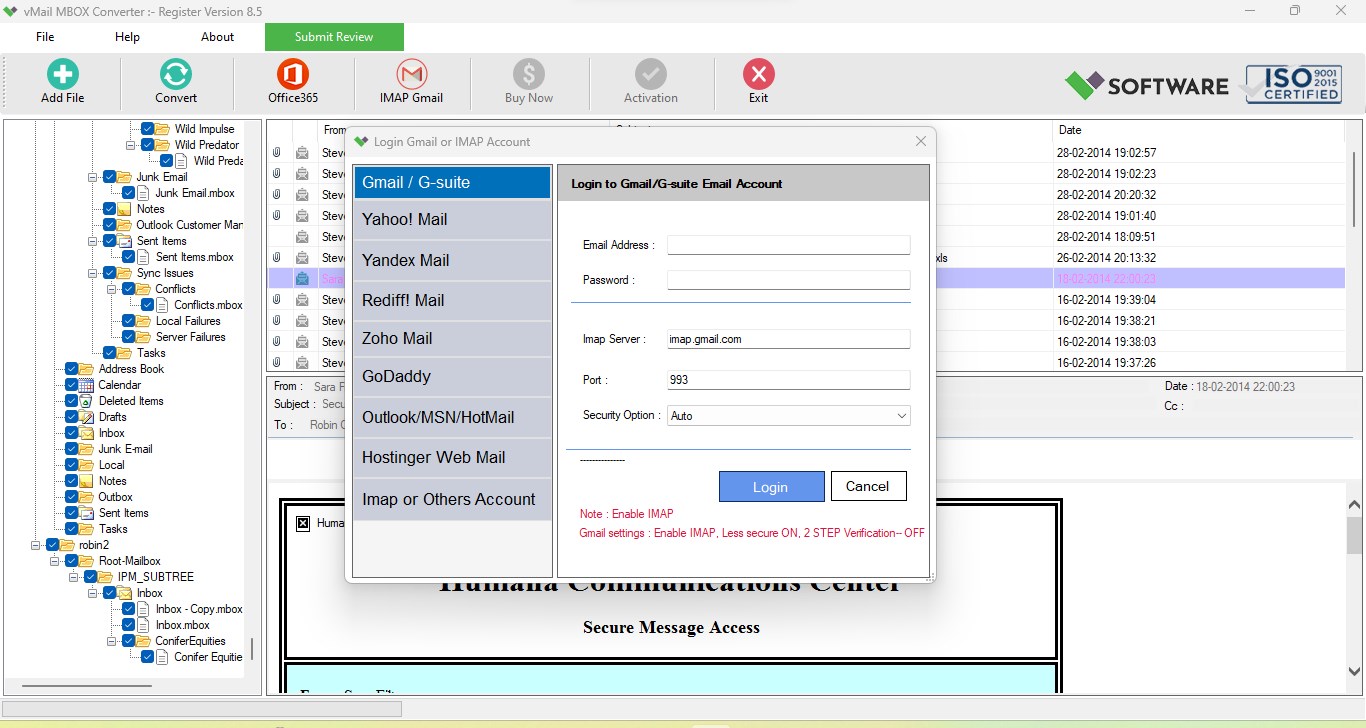Click the Drafts folder pencil icon
The height and width of the screenshot is (728, 1366).
coord(87,417)
